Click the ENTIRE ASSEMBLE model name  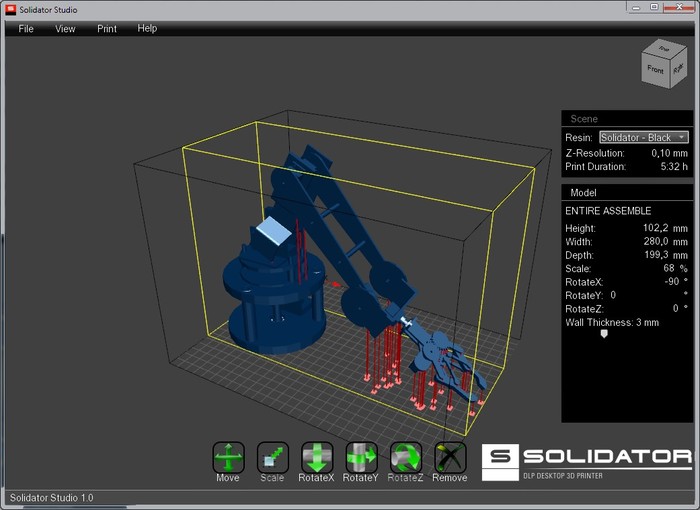(608, 211)
